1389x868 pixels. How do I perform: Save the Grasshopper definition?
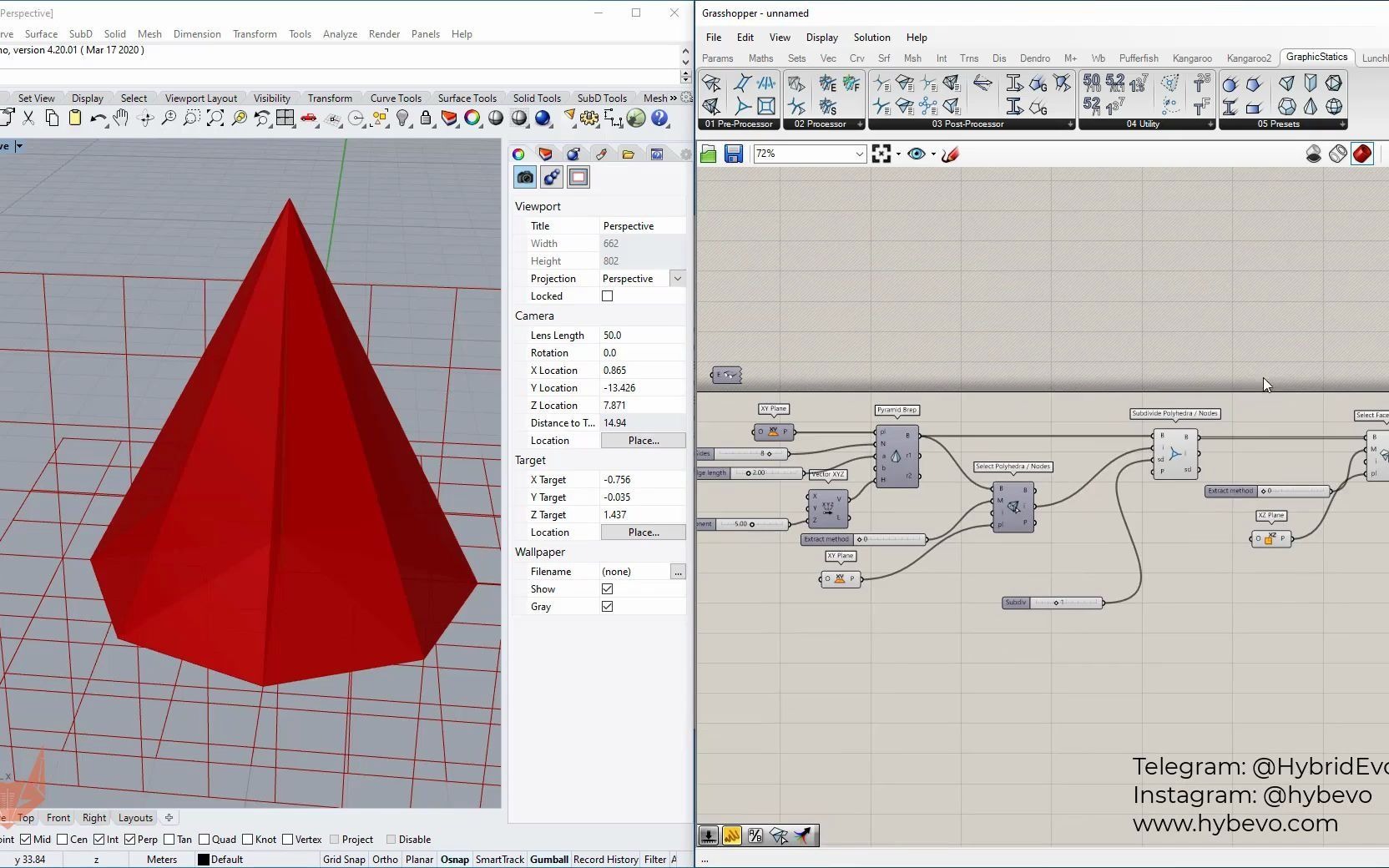tap(734, 154)
